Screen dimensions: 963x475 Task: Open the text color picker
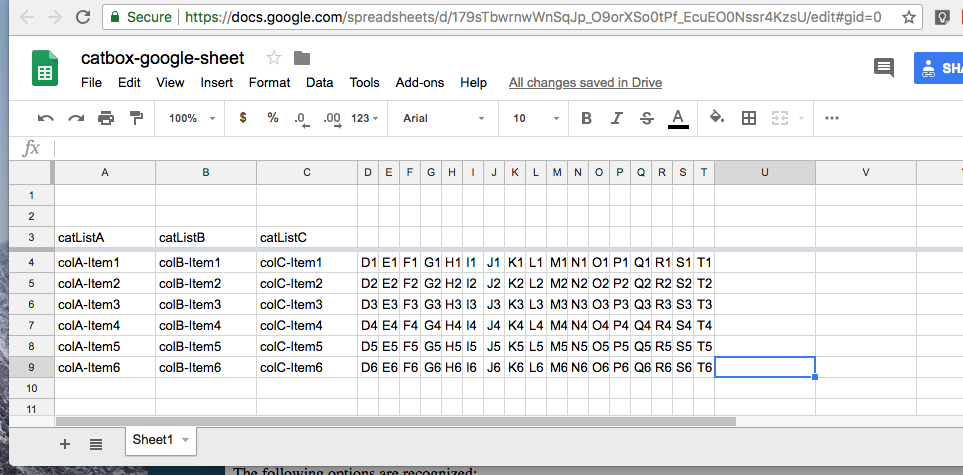[x=678, y=119]
